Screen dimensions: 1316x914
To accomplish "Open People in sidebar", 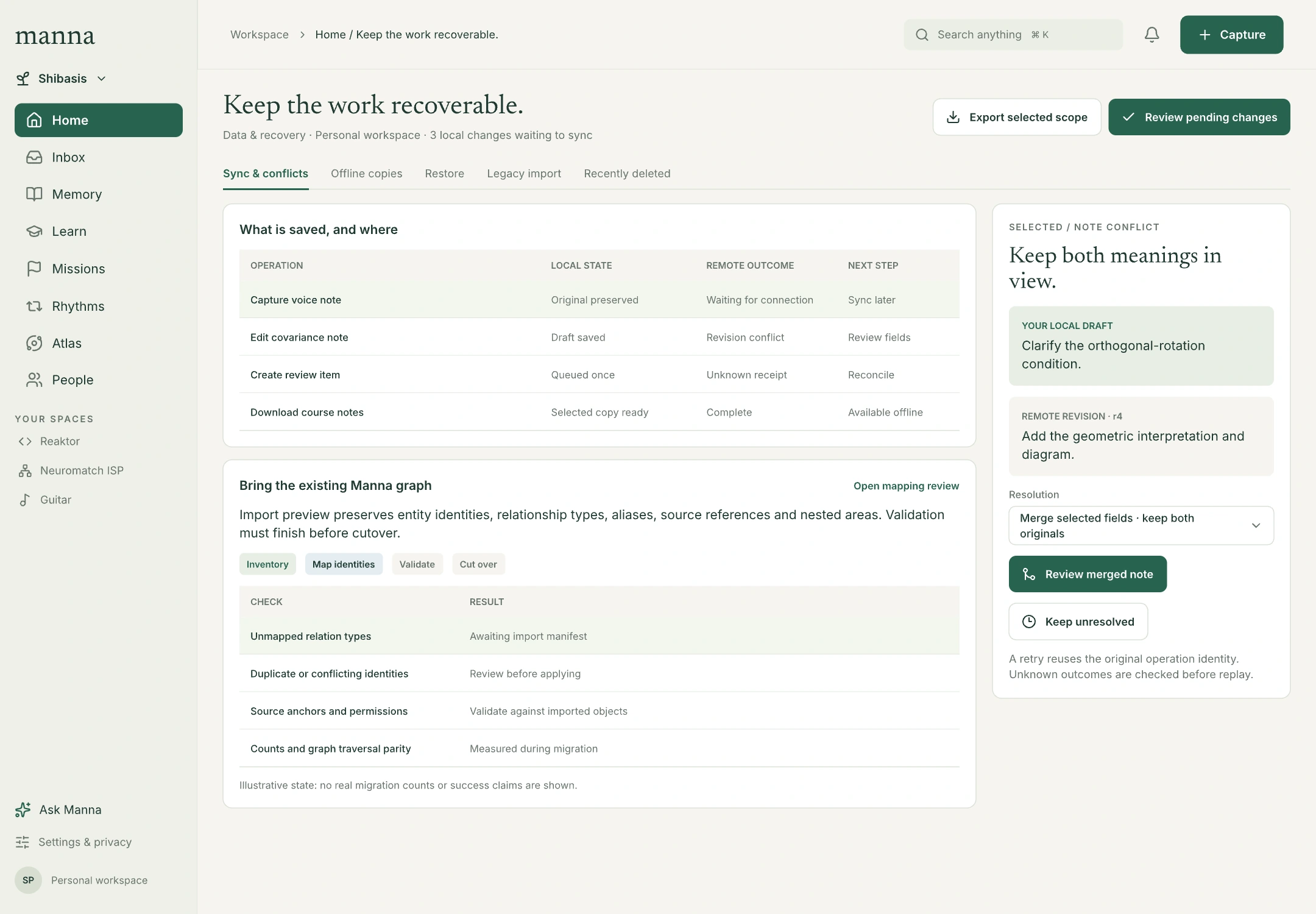I will [98, 380].
